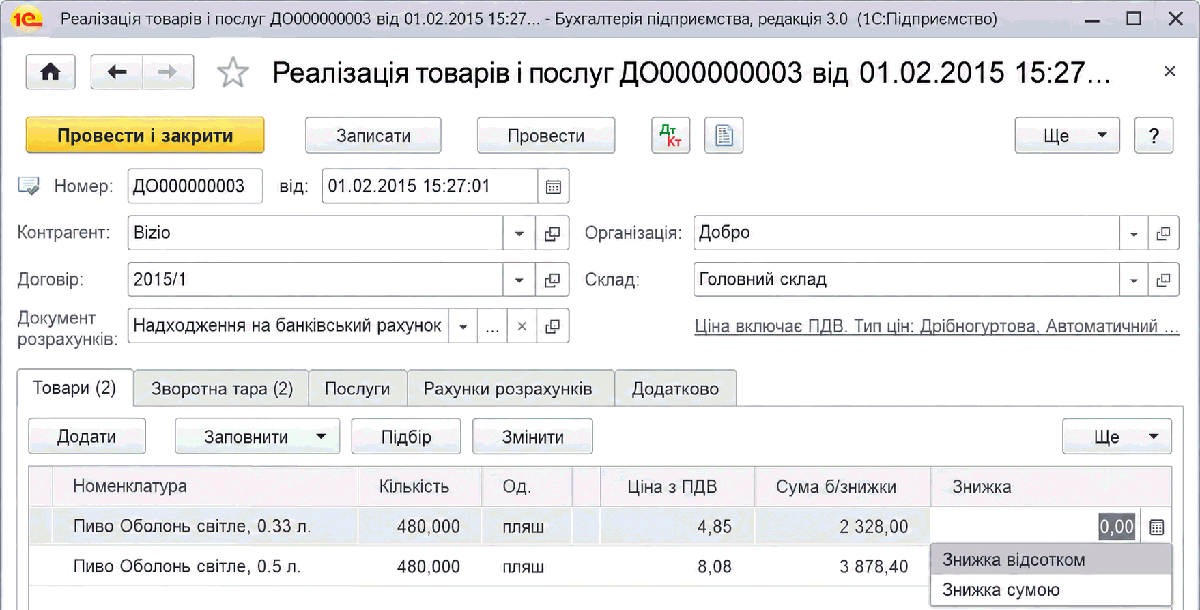Switch to the Рахунки розрахунків tab
The height and width of the screenshot is (610, 1200).
pos(508,389)
